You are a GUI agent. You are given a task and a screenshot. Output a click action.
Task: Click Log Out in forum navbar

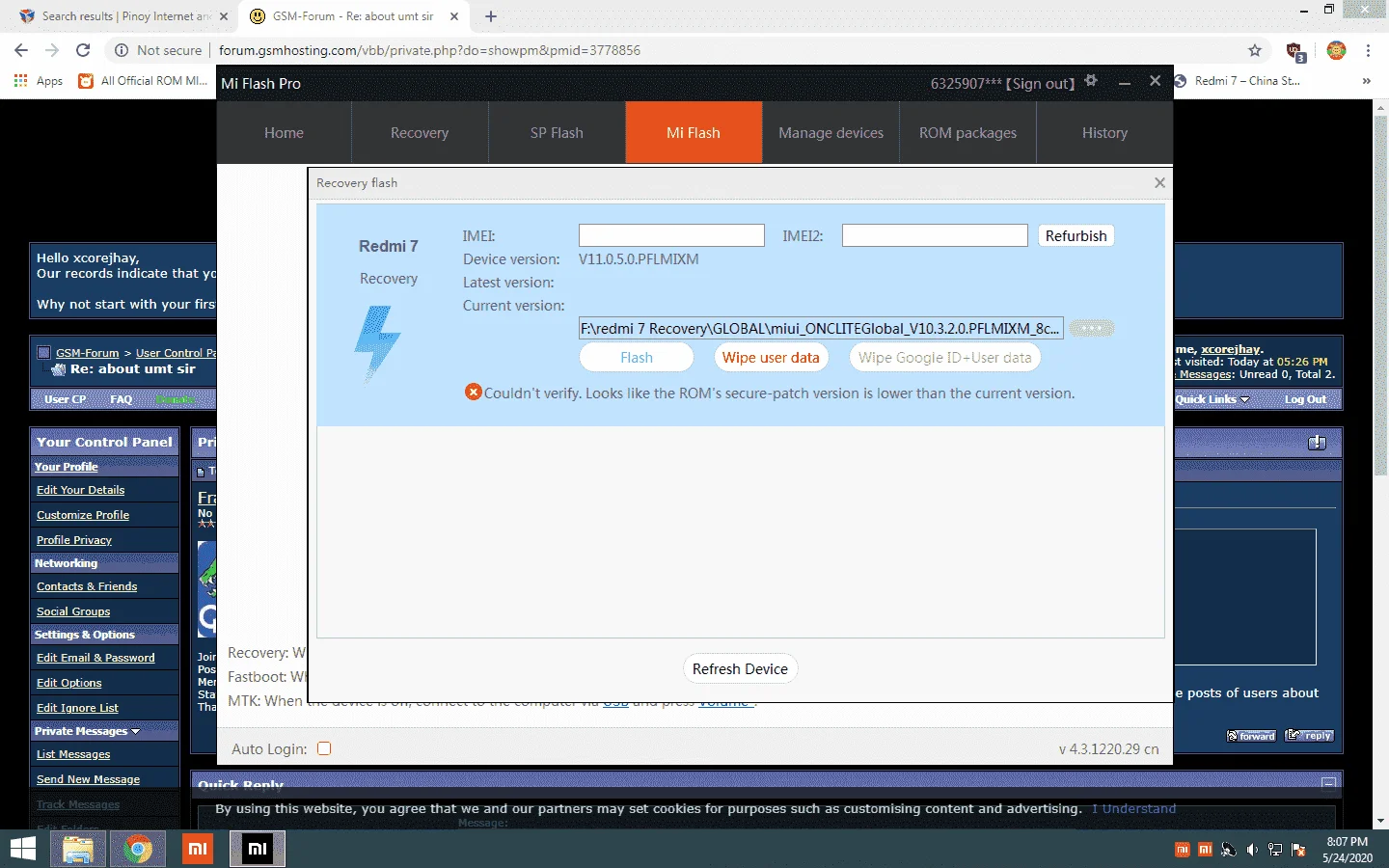(x=1305, y=399)
